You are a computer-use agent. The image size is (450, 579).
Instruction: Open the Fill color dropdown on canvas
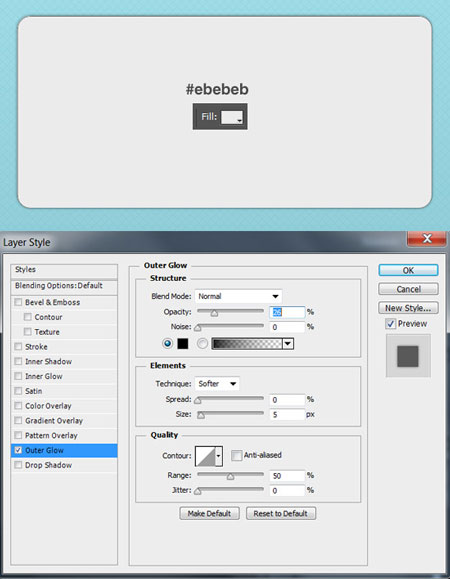[232, 118]
